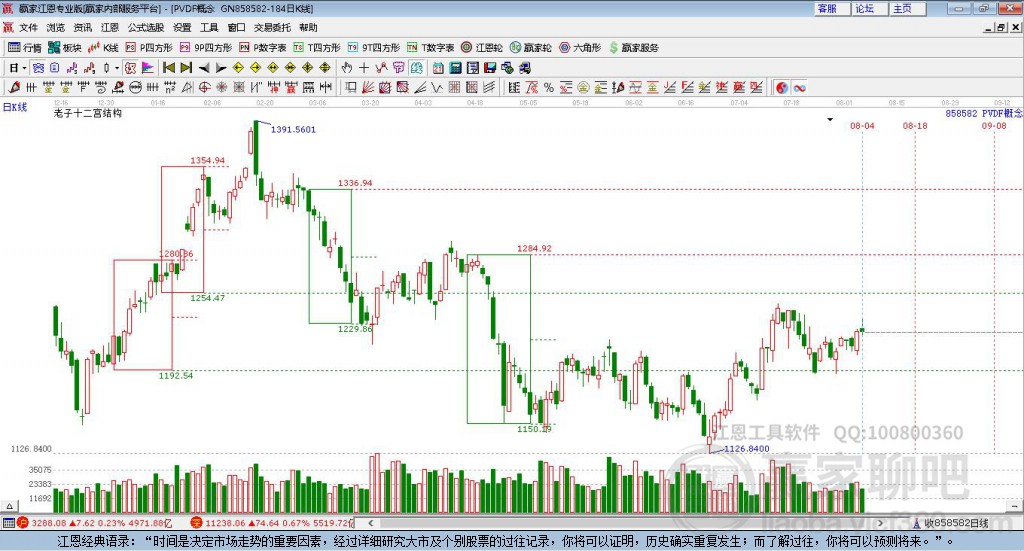Select the Gann fan lines tool
Viewport: 1024px width, 551px height.
(x=368, y=87)
